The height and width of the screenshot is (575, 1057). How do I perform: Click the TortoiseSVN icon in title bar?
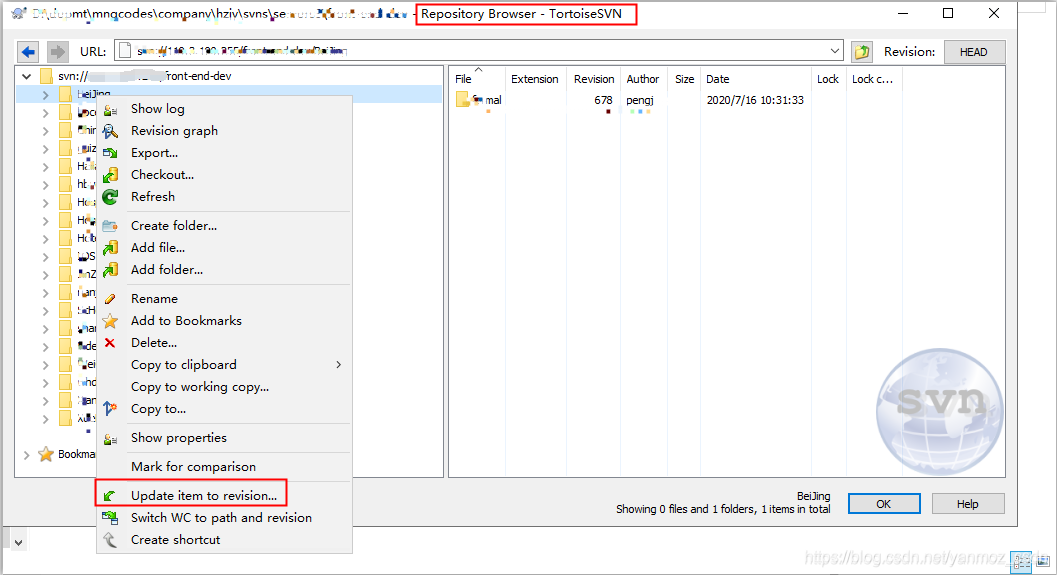pos(18,13)
